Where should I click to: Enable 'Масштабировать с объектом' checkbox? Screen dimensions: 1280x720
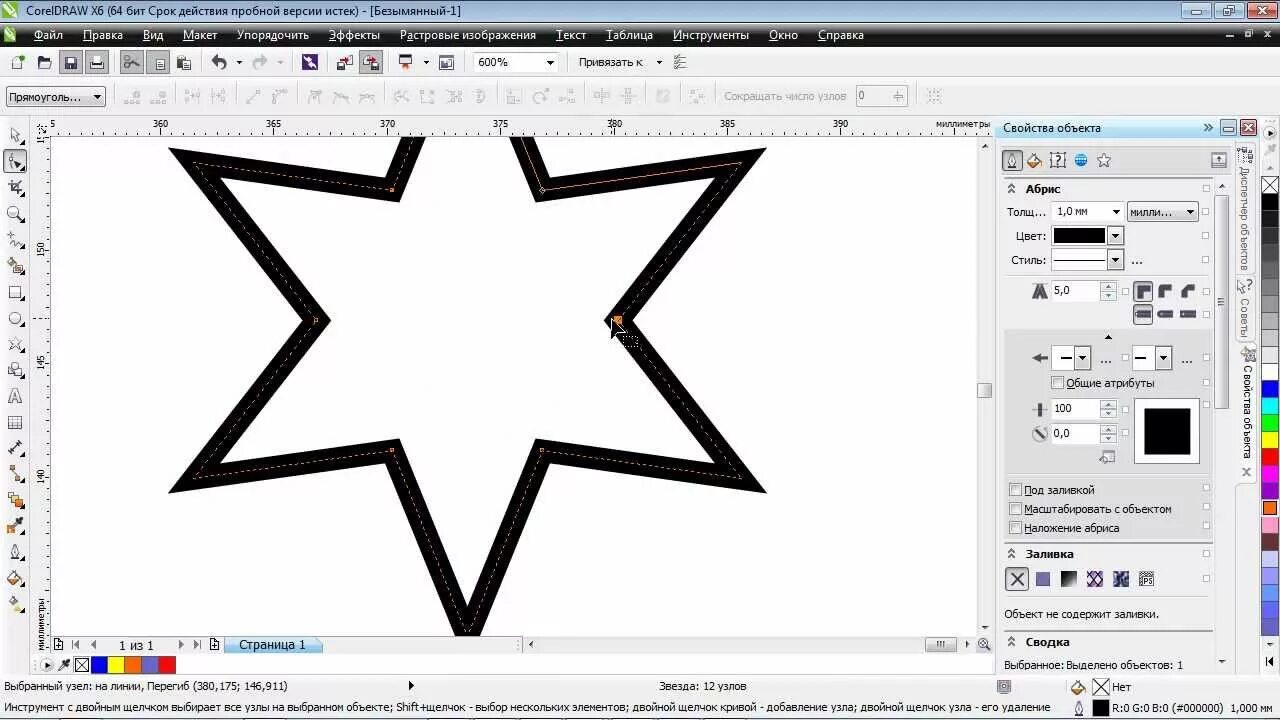click(x=1016, y=509)
